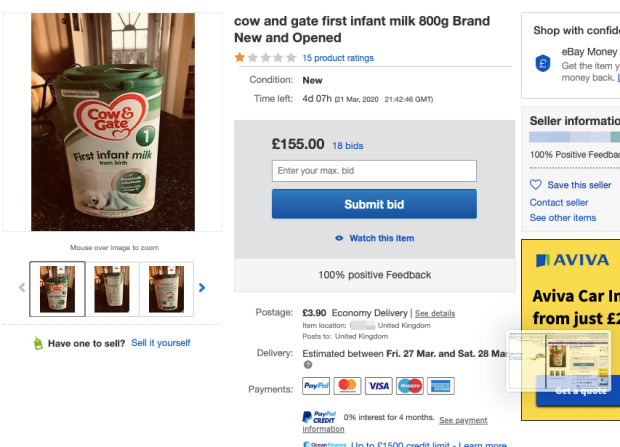Click the PayPal payment logo
This screenshot has width=620, height=447.
[x=316, y=385]
